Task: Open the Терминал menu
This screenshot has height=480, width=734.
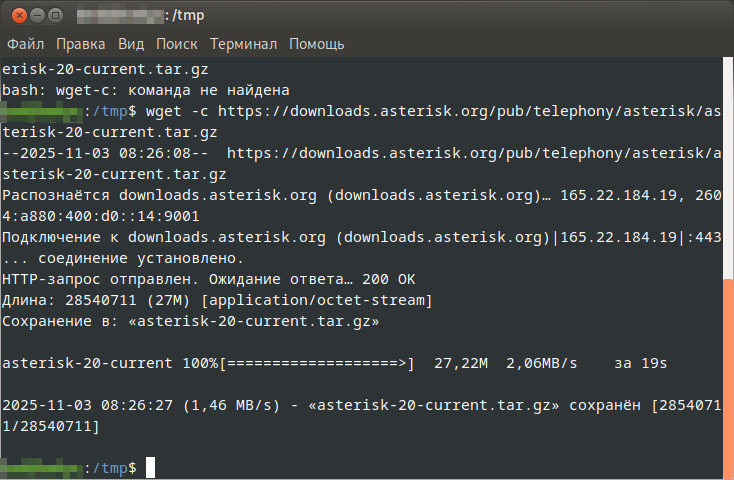Action: coord(245,44)
